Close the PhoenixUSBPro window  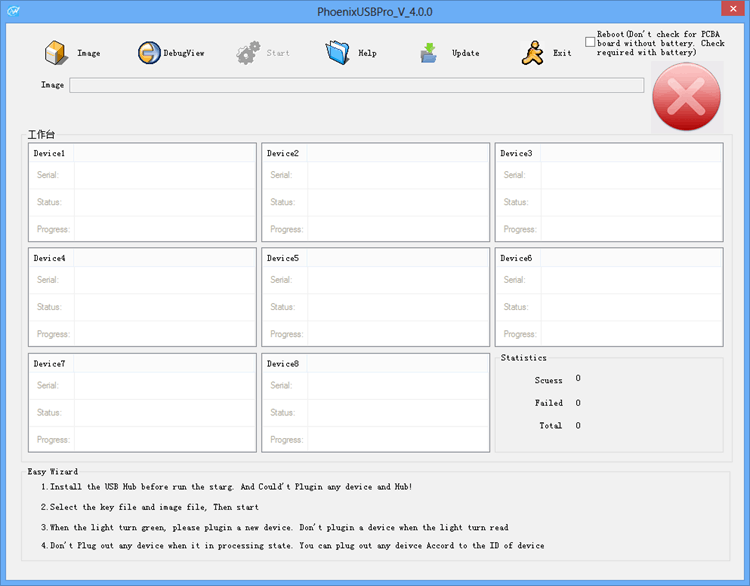733,9
